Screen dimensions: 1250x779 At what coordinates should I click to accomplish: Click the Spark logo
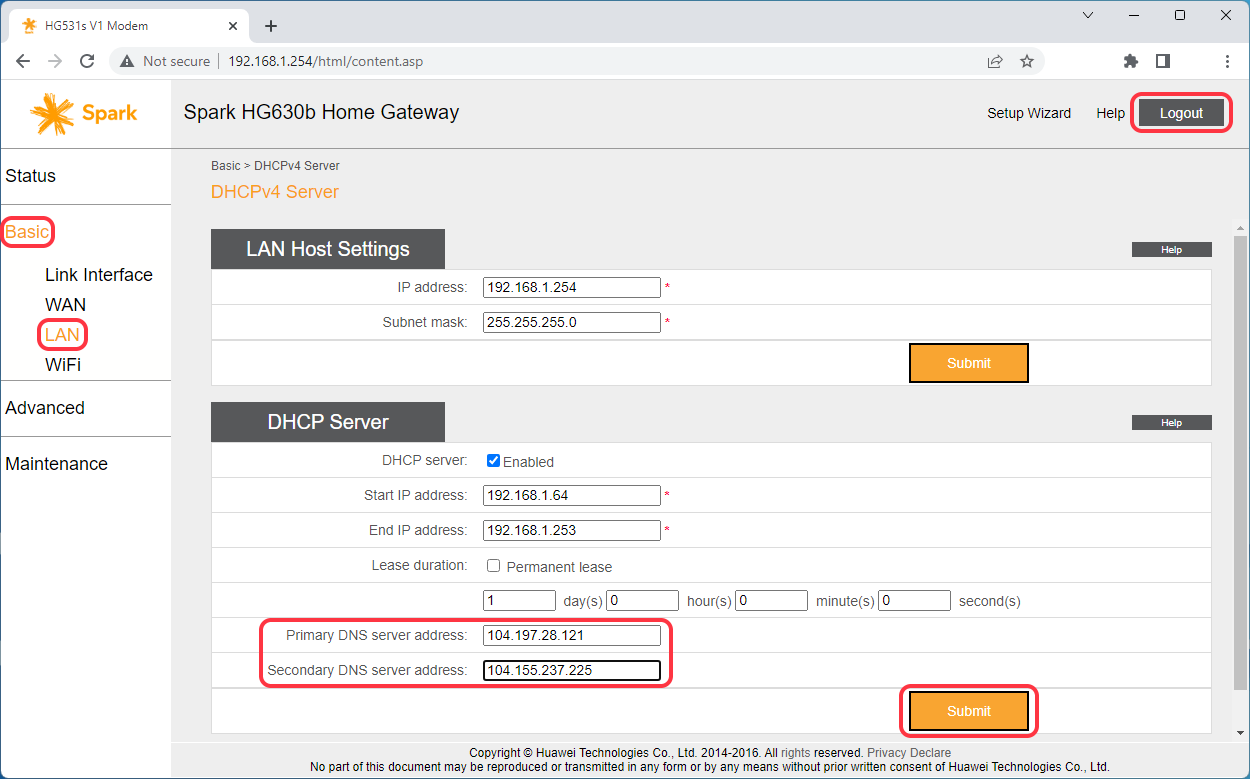click(84, 113)
